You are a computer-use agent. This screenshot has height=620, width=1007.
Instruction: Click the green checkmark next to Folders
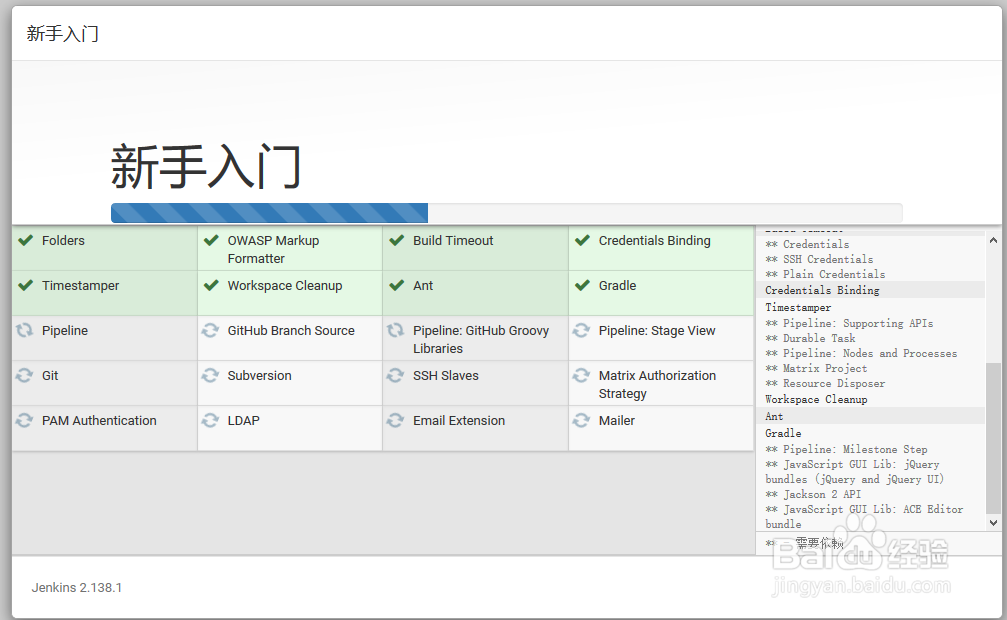click(26, 240)
